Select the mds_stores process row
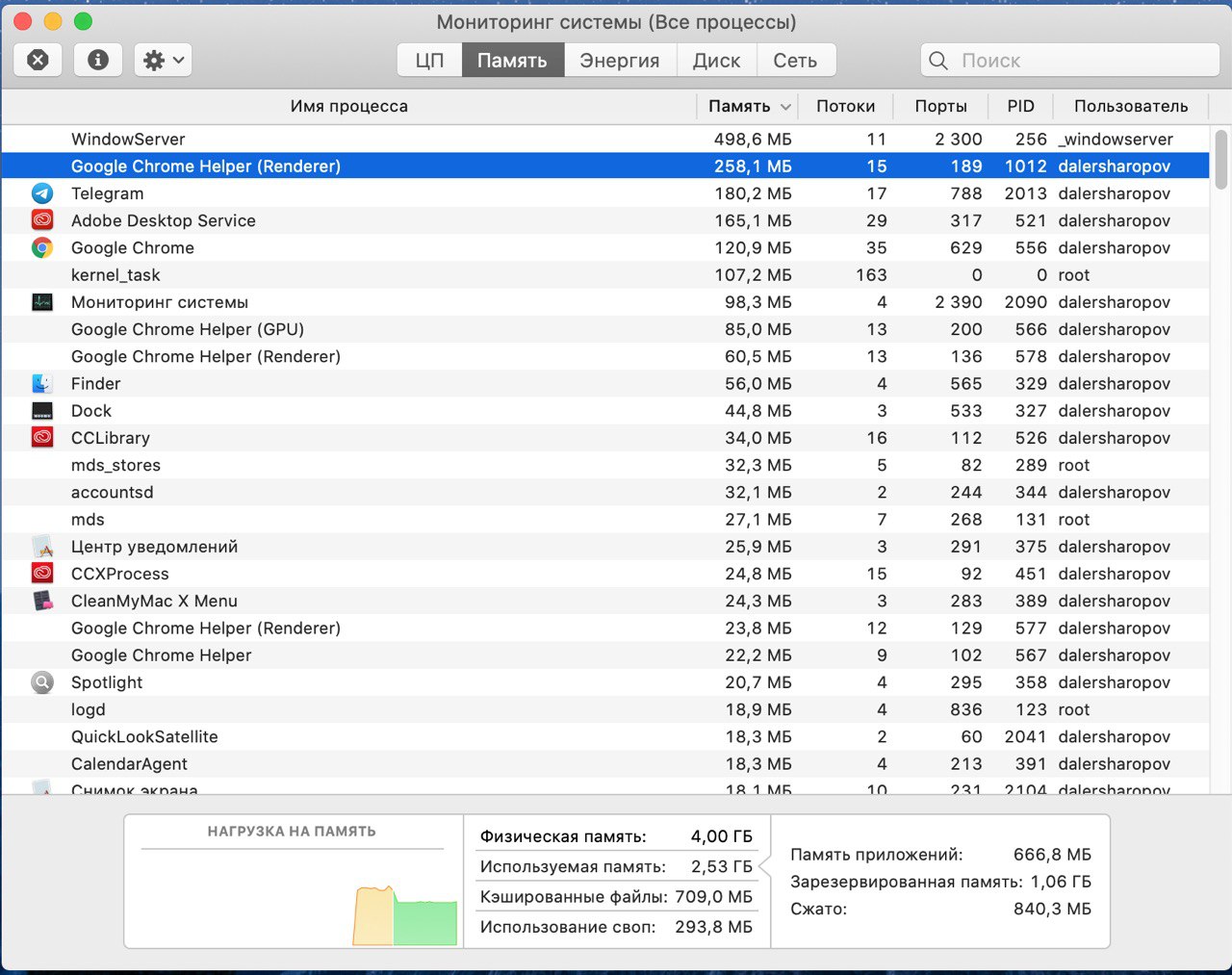Image resolution: width=1232 pixels, height=975 pixels. point(605,465)
